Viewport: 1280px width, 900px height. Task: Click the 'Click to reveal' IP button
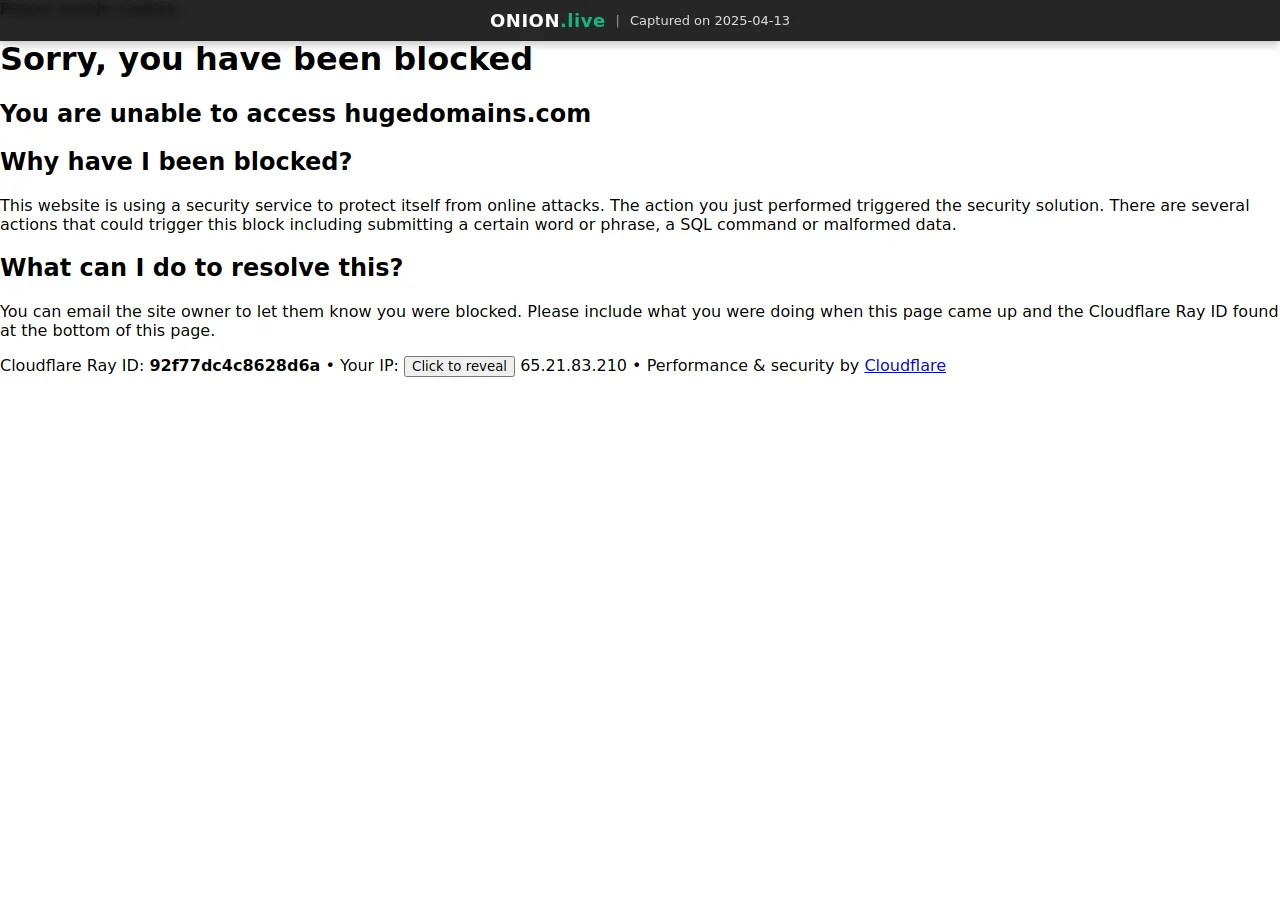pos(459,366)
